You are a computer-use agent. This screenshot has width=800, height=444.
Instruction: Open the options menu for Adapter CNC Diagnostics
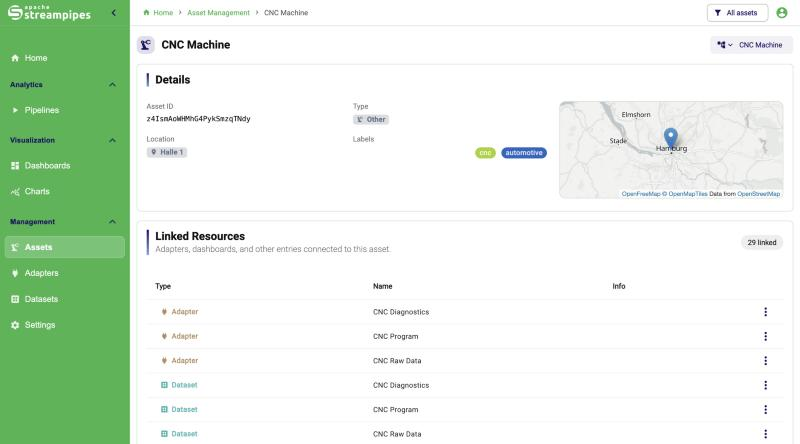point(765,312)
